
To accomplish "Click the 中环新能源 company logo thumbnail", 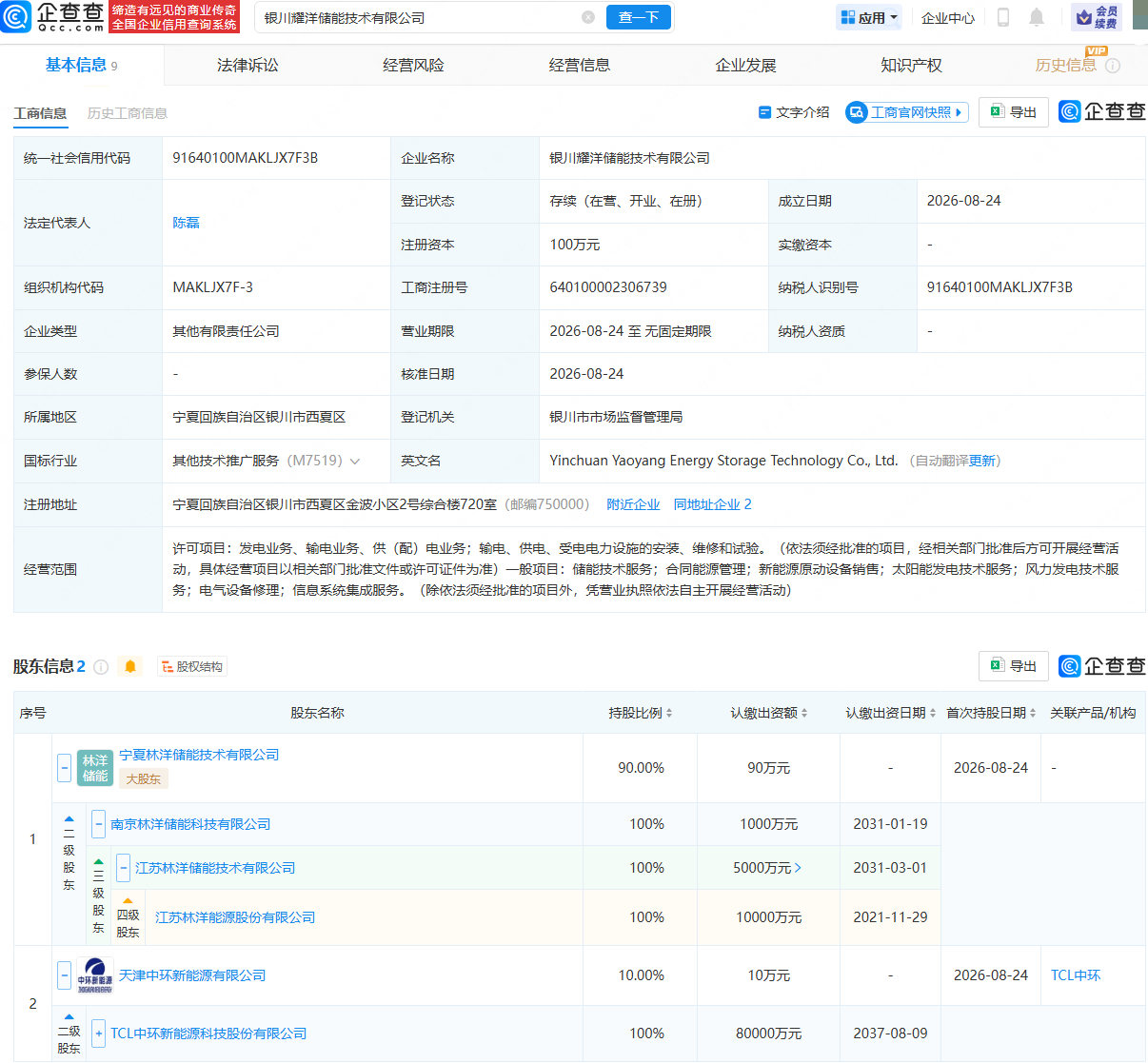I will 95,975.
